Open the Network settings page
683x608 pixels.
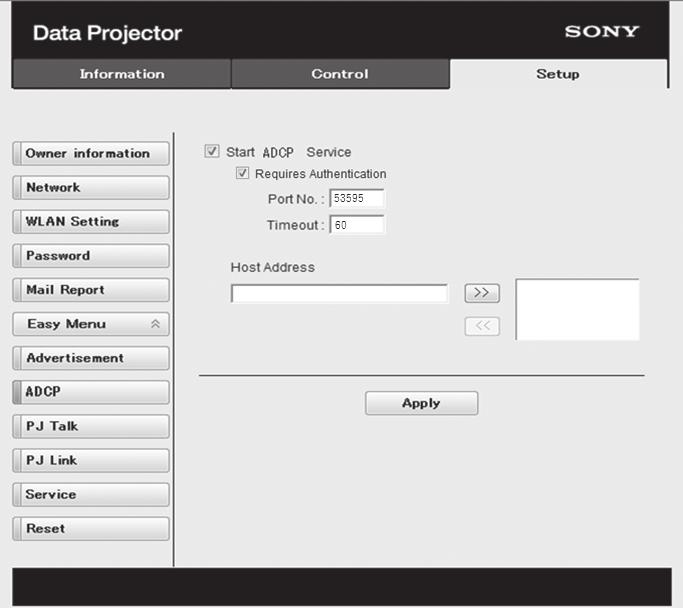(x=91, y=188)
